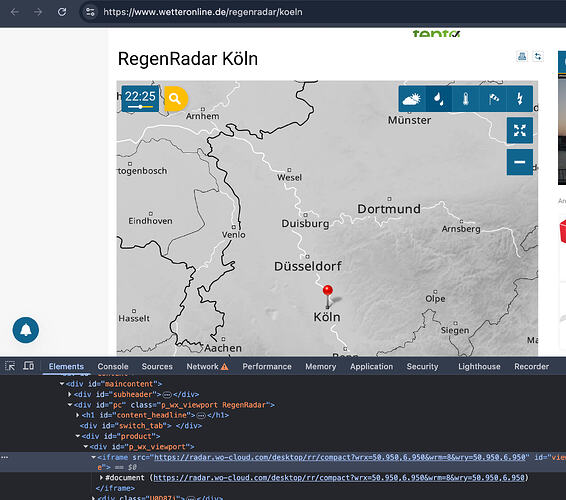
Task: Select the lightning bolt layer
Action: click(519, 99)
